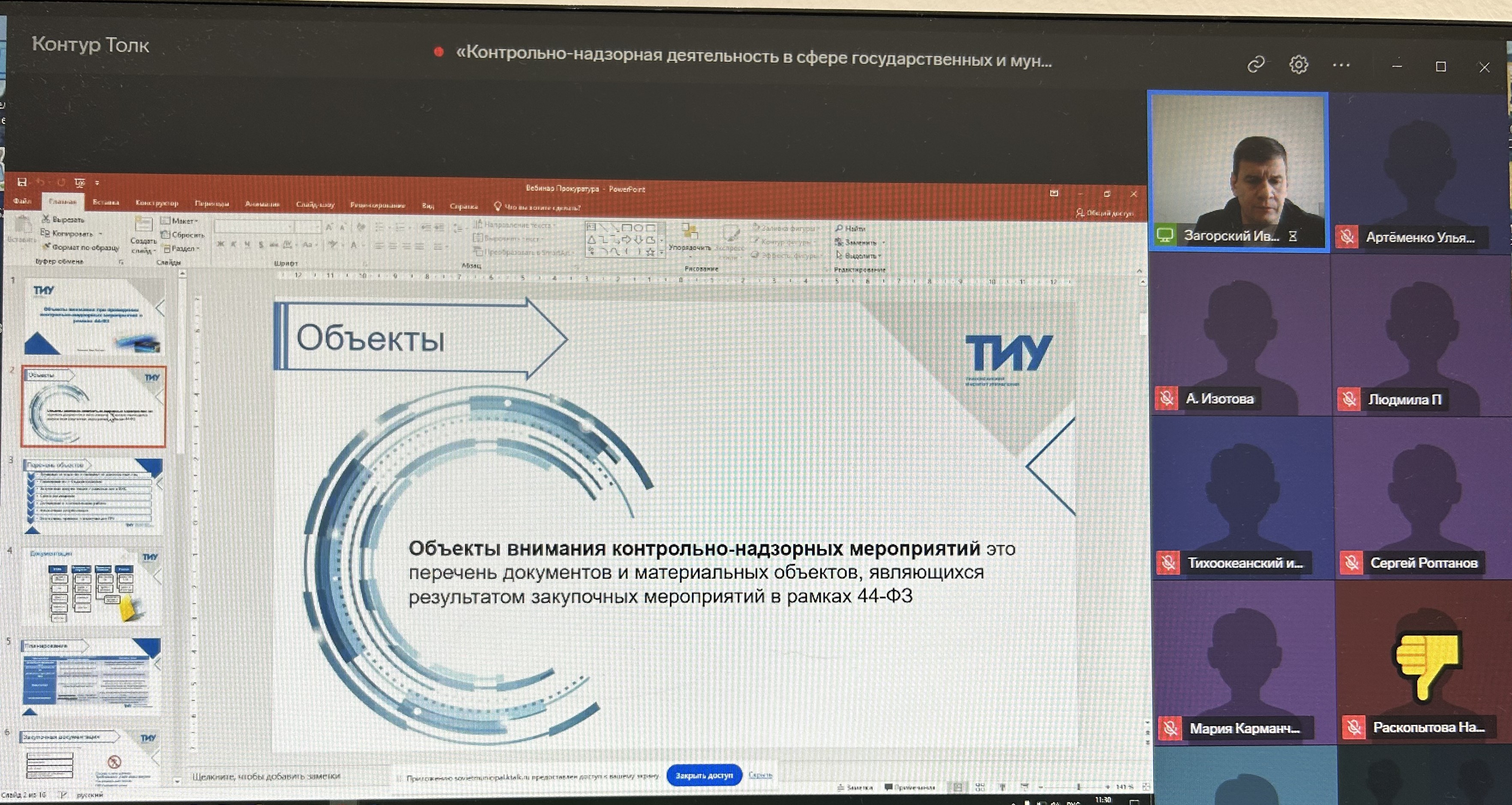The width and height of the screenshot is (1512, 805).
Task: Open Выделить select dropdown
Action: [859, 255]
